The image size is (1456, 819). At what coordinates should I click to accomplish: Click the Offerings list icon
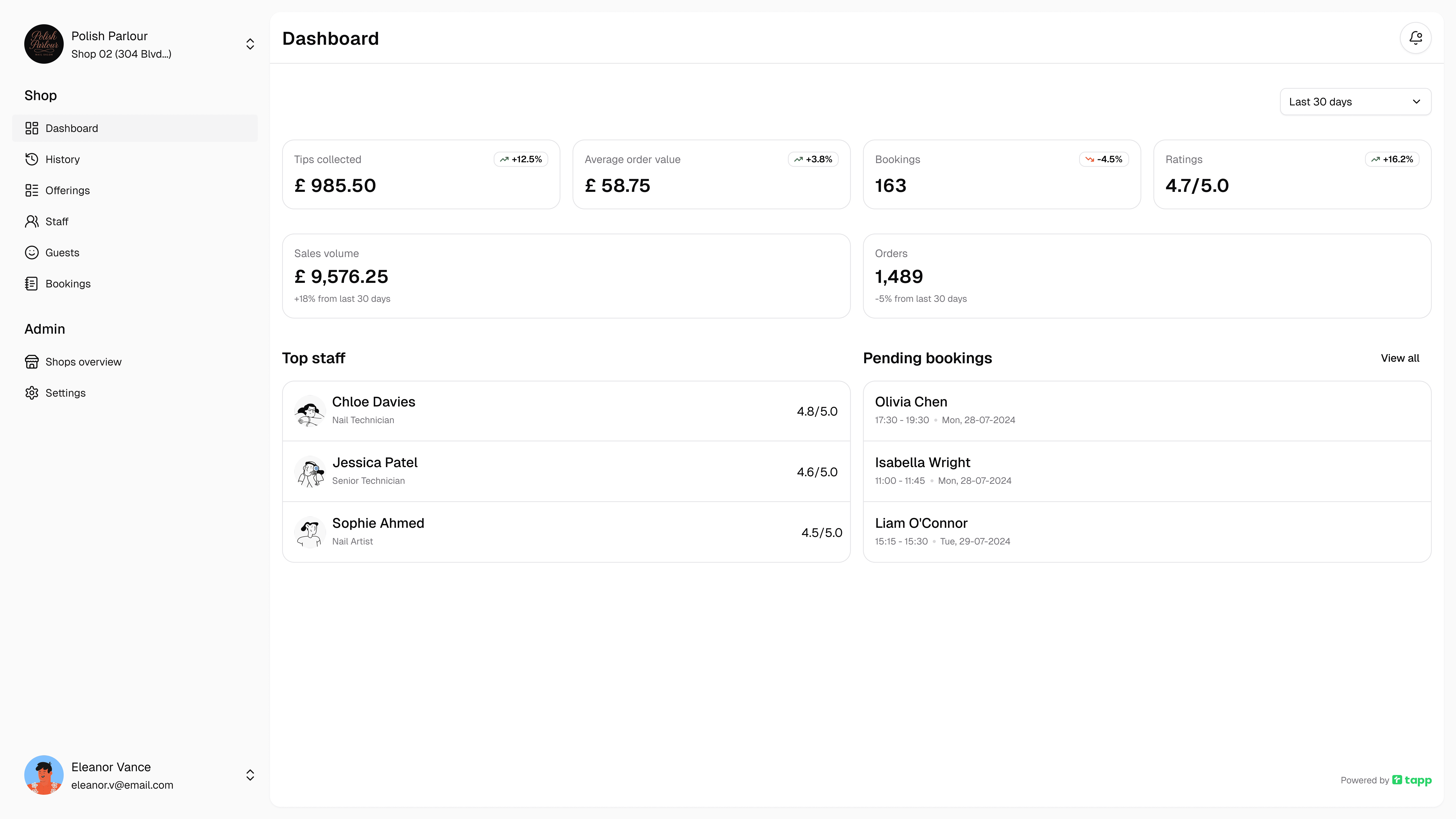point(32,191)
